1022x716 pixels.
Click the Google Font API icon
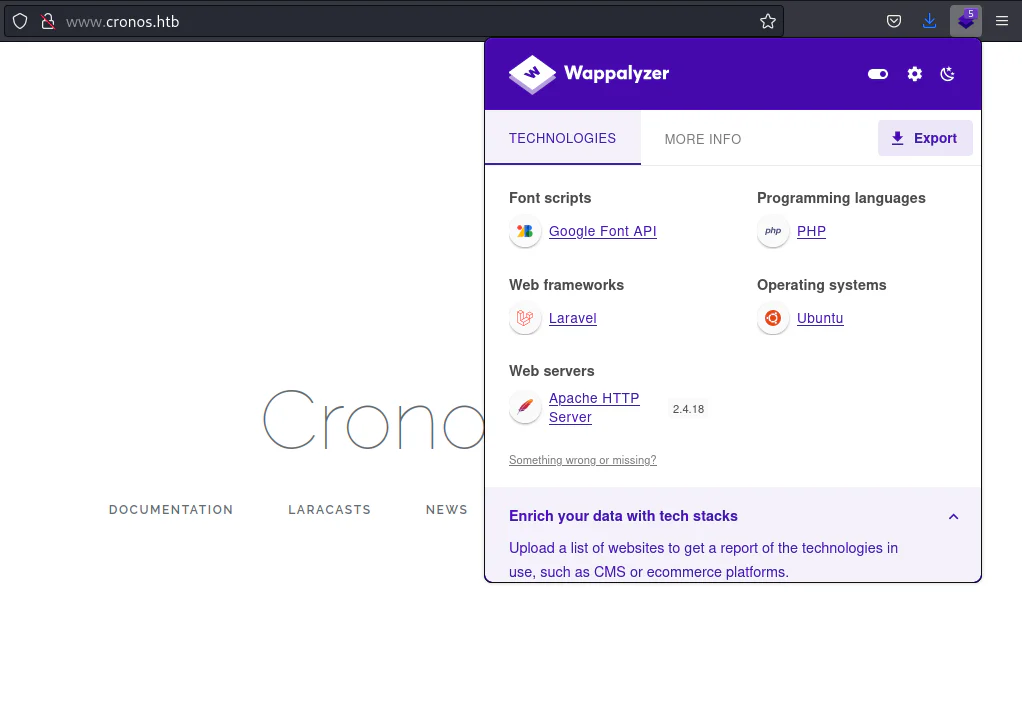pyautogui.click(x=525, y=231)
